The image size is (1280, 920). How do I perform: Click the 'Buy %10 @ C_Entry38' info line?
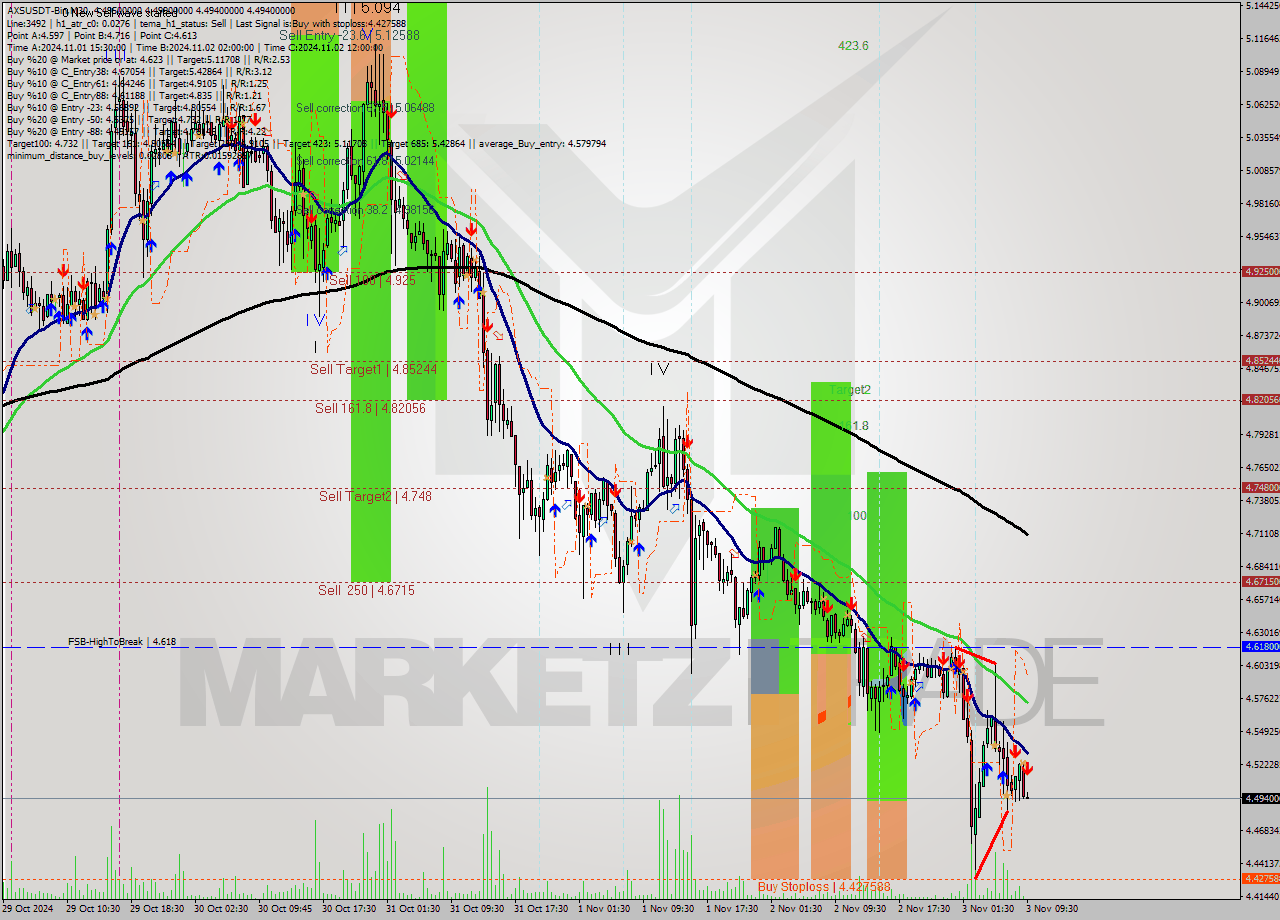pyautogui.click(x=138, y=71)
